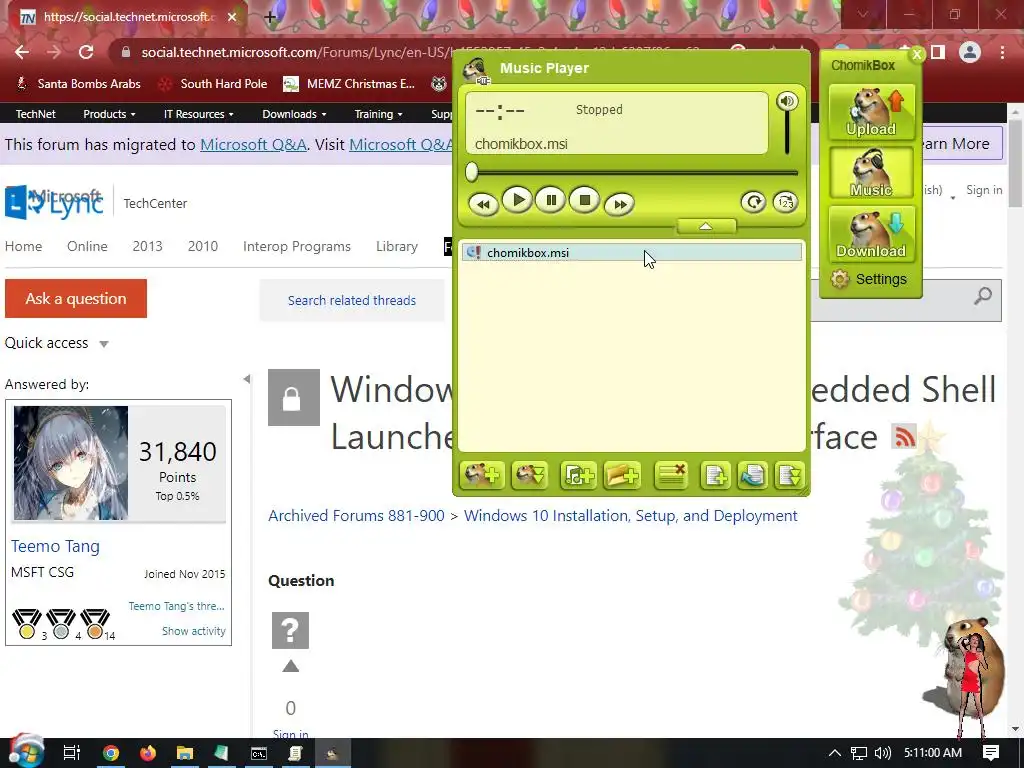Click Show activity link

[x=194, y=631]
